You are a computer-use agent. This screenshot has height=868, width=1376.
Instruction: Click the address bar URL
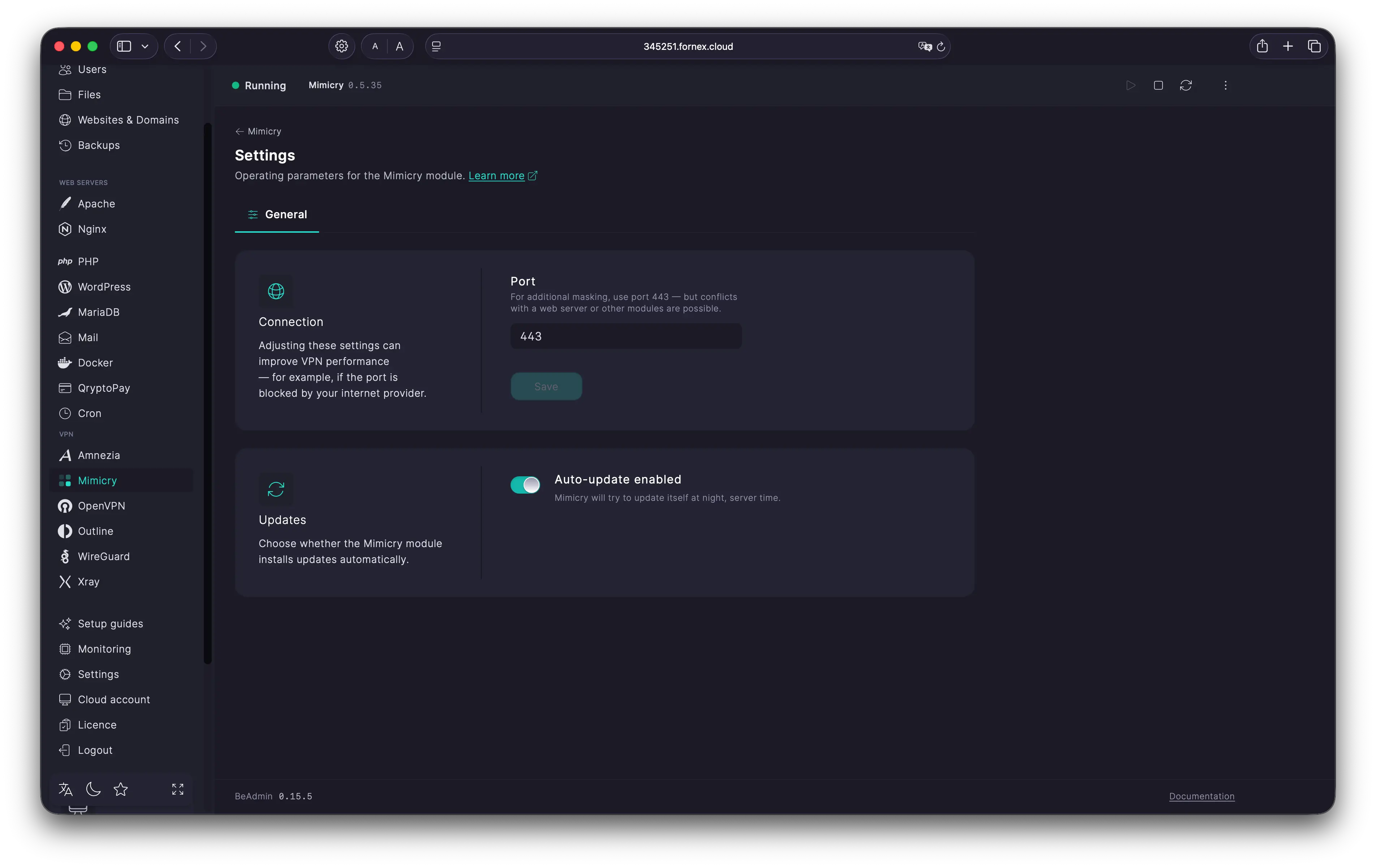tap(688, 46)
